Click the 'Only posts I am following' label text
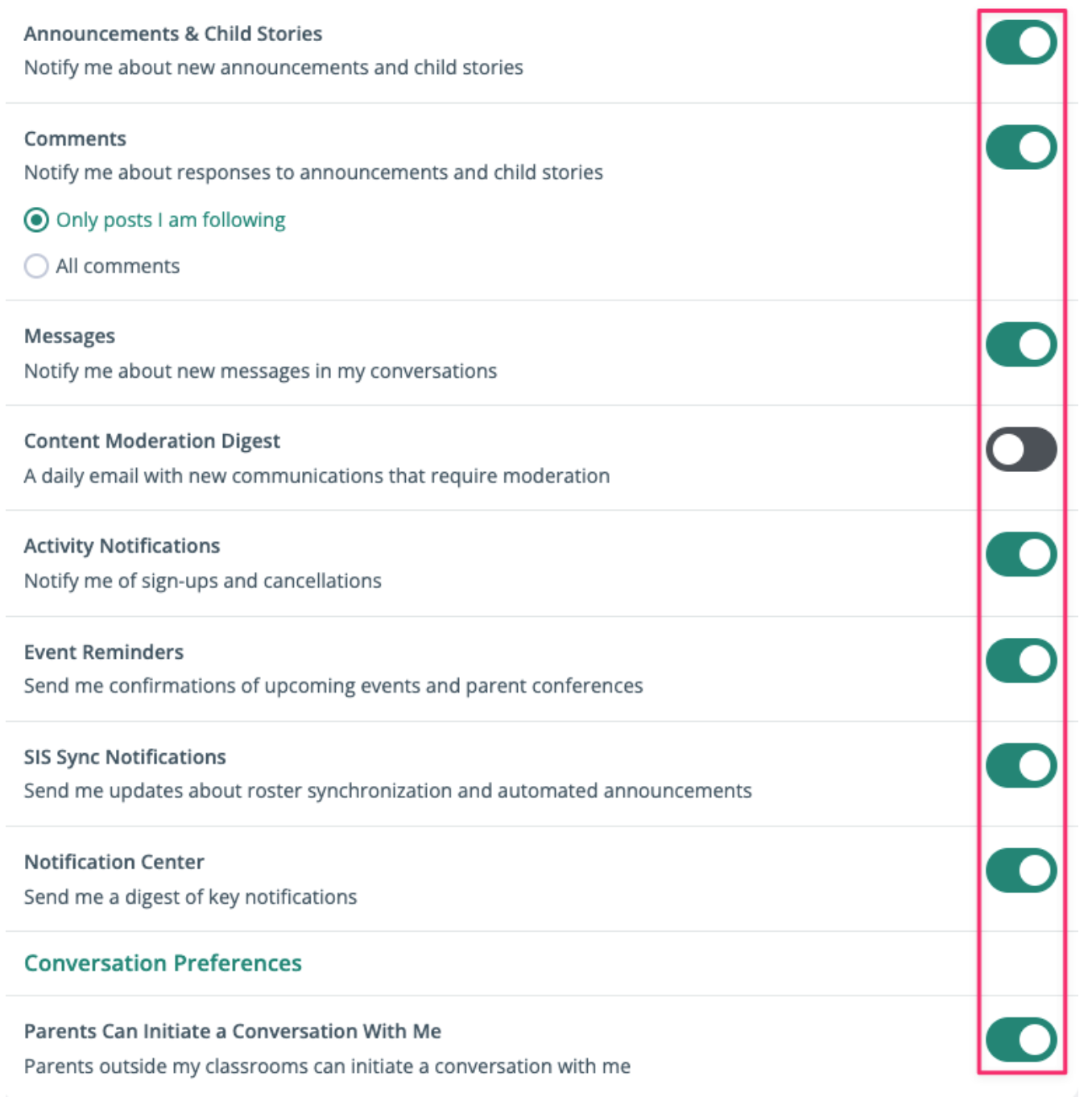This screenshot has width=1092, height=1097. [x=171, y=220]
